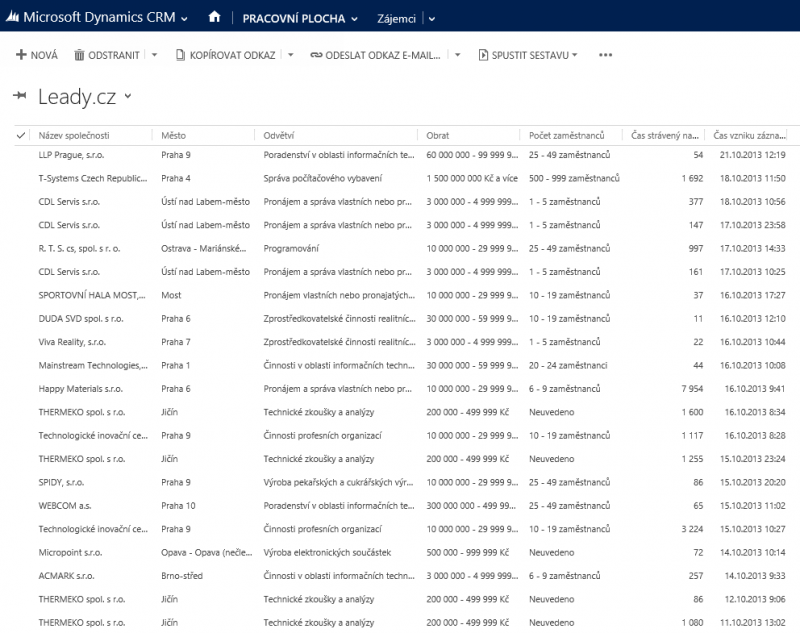Click the plus icon for NOVÁ
This screenshot has height=633, width=800.
[x=21, y=55]
